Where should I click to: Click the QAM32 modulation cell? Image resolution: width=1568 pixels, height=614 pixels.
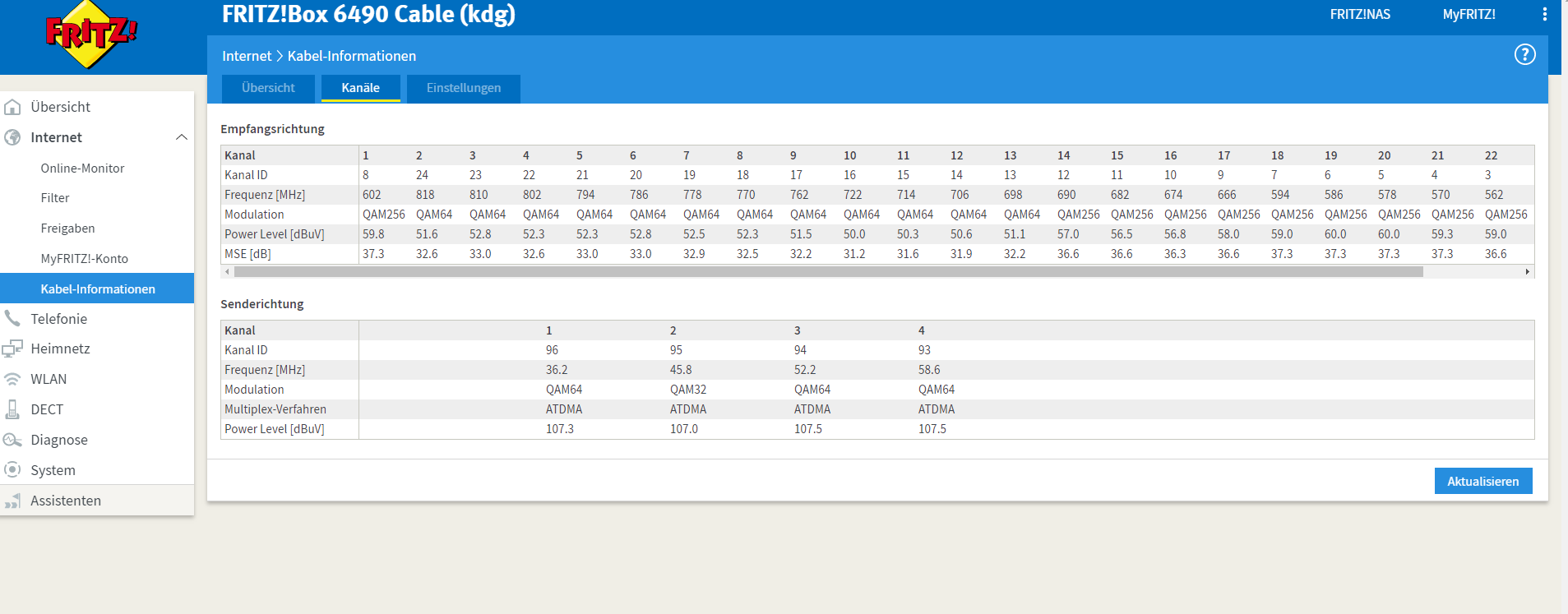[x=688, y=390]
